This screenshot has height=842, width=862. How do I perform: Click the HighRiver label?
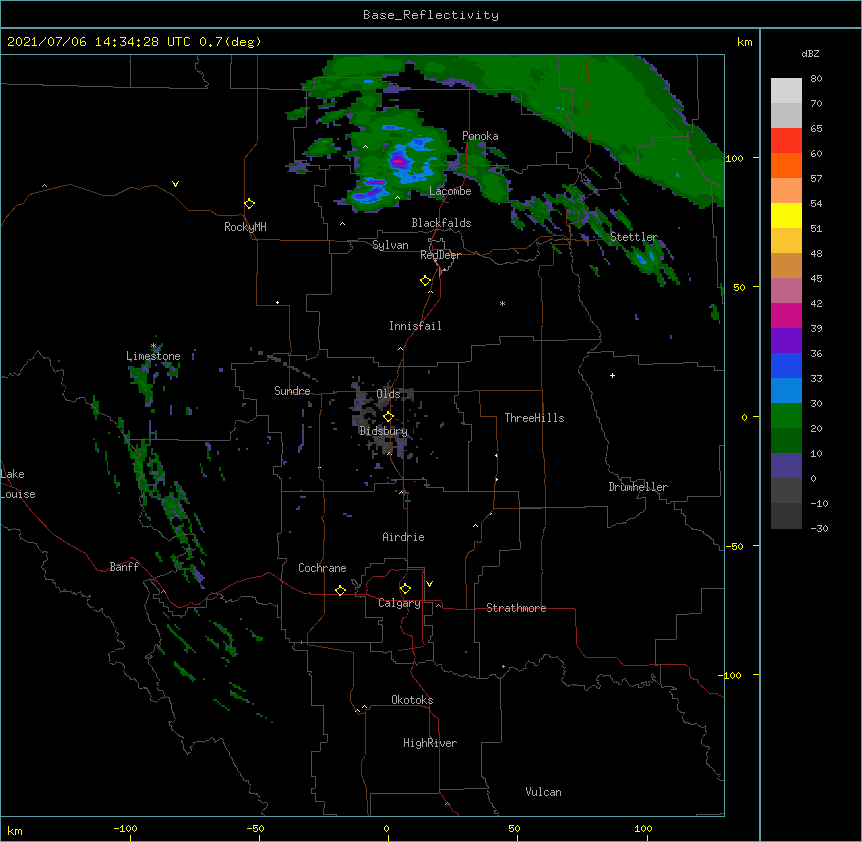coord(430,743)
